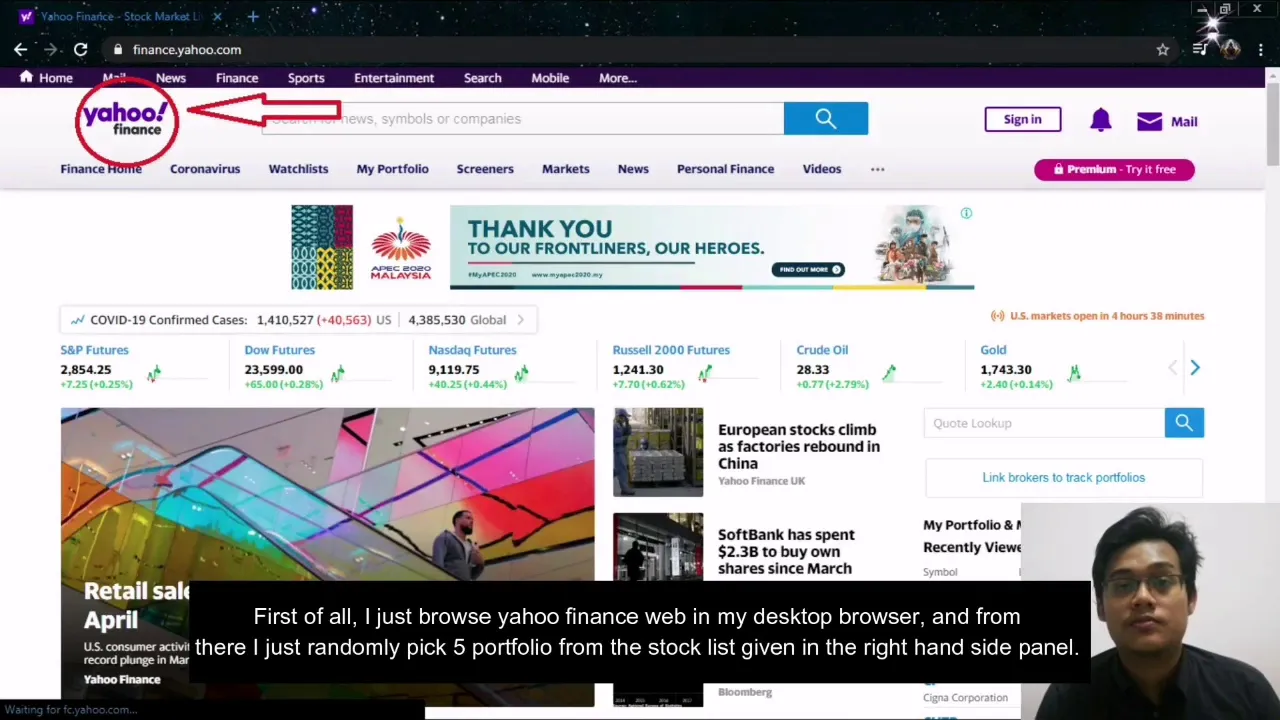Click Link brokers to track portfolios
The width and height of the screenshot is (1280, 720).
tap(1063, 477)
